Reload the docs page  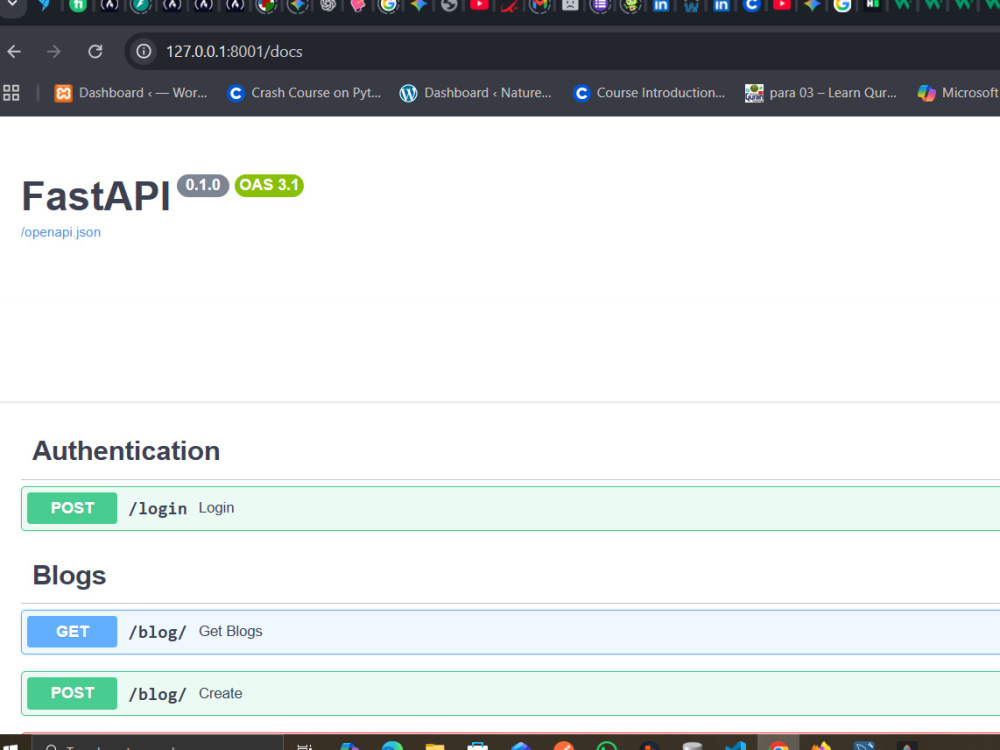click(x=95, y=52)
